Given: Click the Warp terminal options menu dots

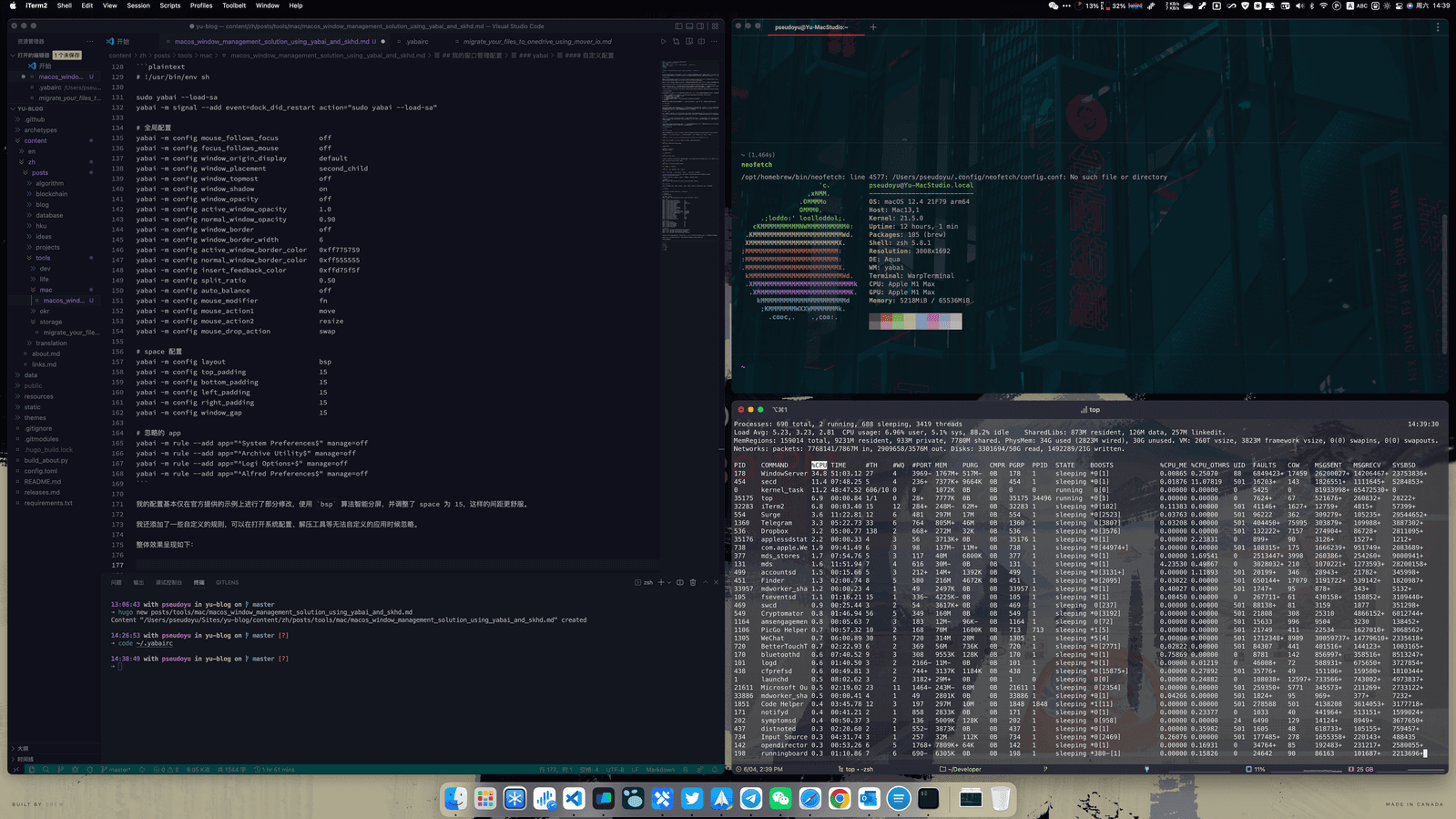Looking at the screenshot, I should pos(1438,27).
